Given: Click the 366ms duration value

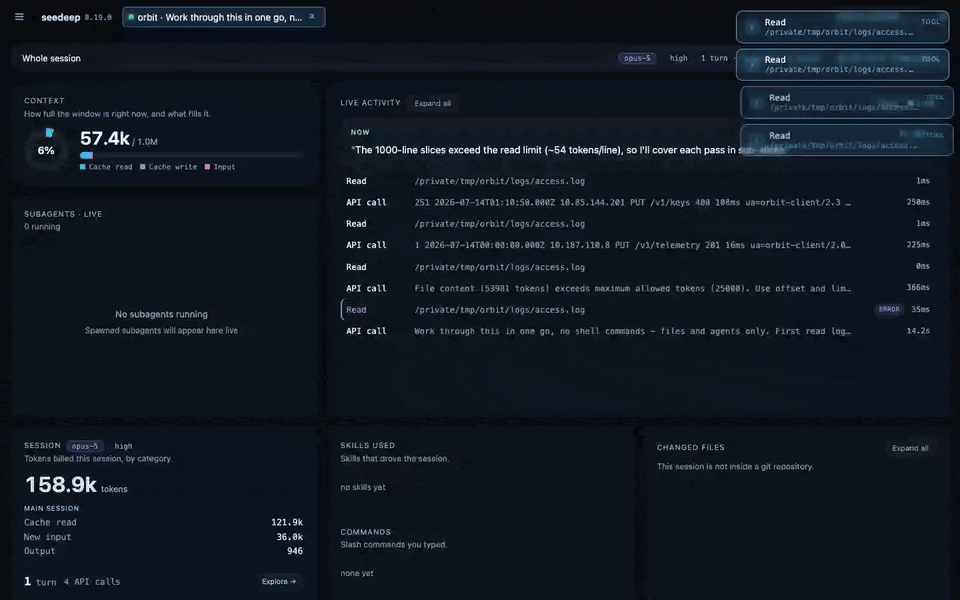Looking at the screenshot, I should click(918, 288).
